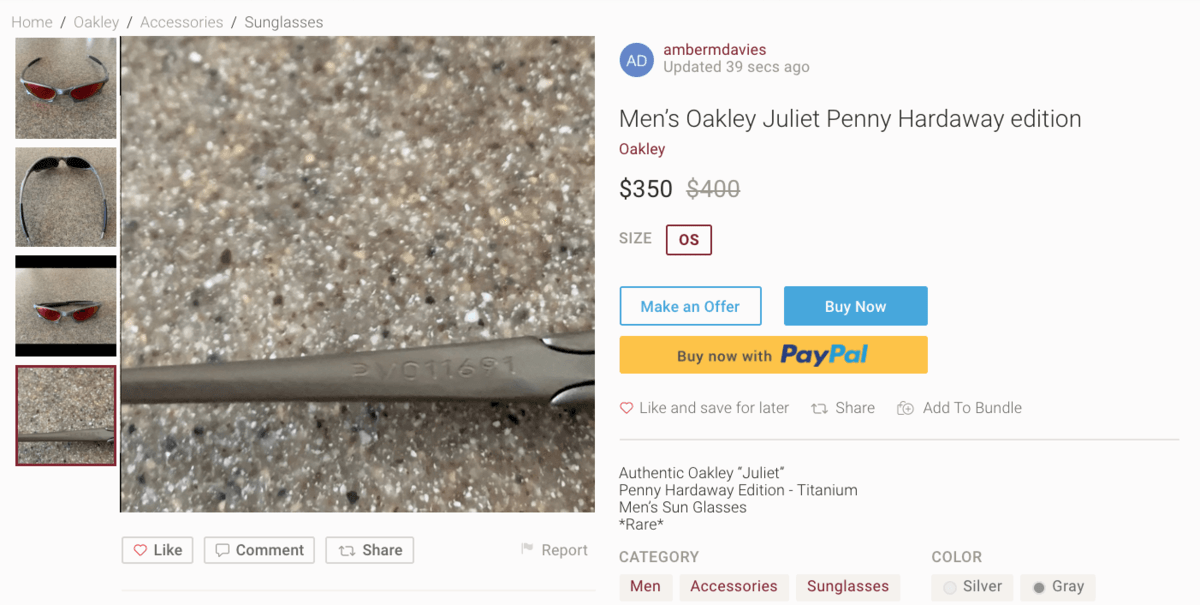Open ambermdavies seller profile link

[x=714, y=50]
